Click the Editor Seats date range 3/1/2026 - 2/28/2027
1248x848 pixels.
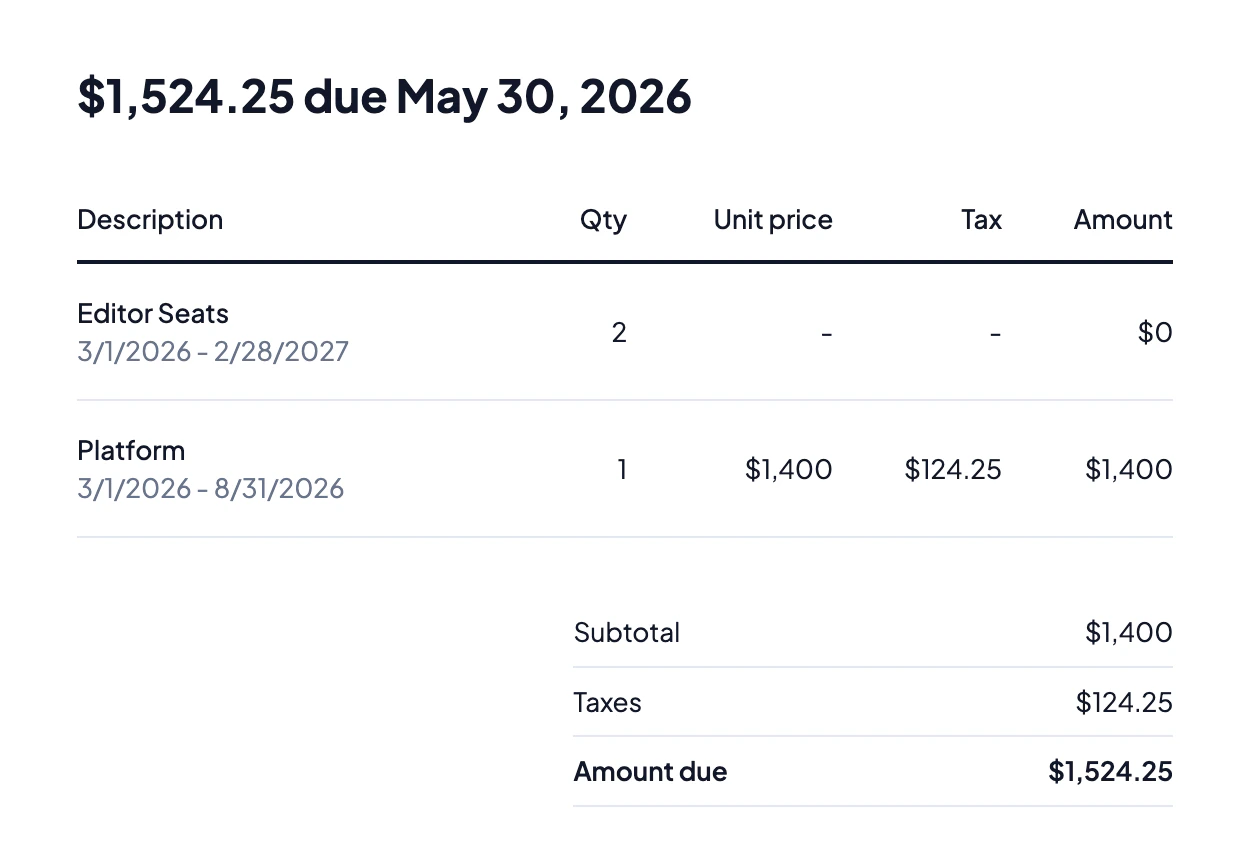coord(213,351)
